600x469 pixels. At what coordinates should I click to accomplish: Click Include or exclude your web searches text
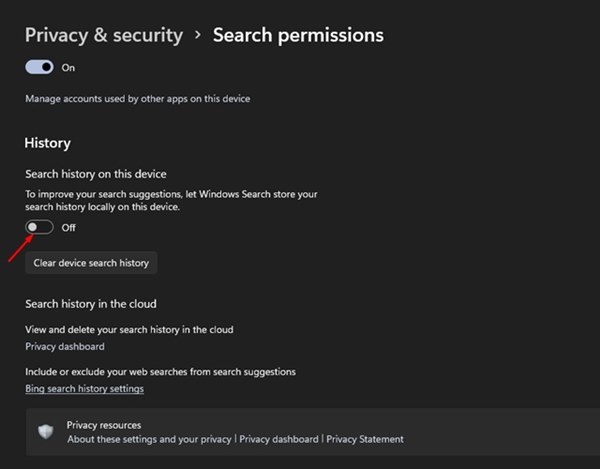click(x=160, y=372)
